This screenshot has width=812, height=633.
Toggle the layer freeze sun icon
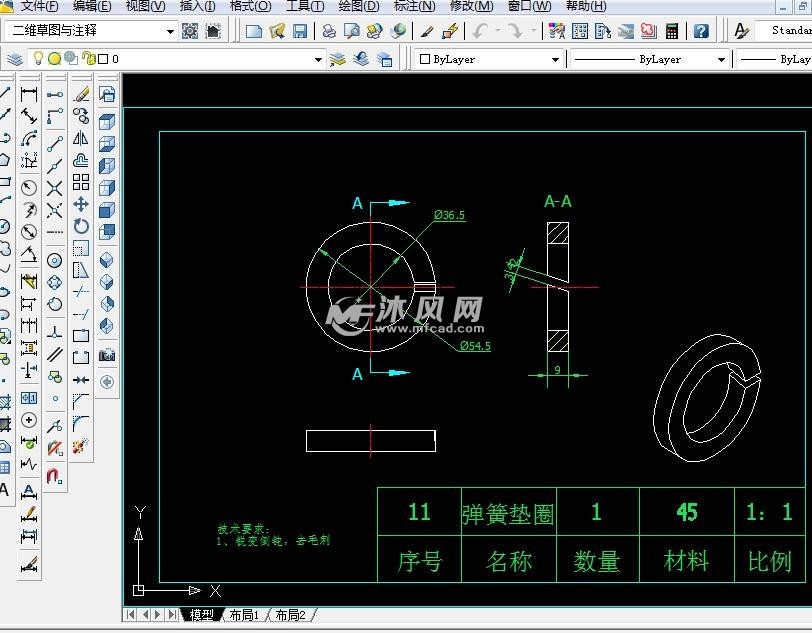[55, 59]
